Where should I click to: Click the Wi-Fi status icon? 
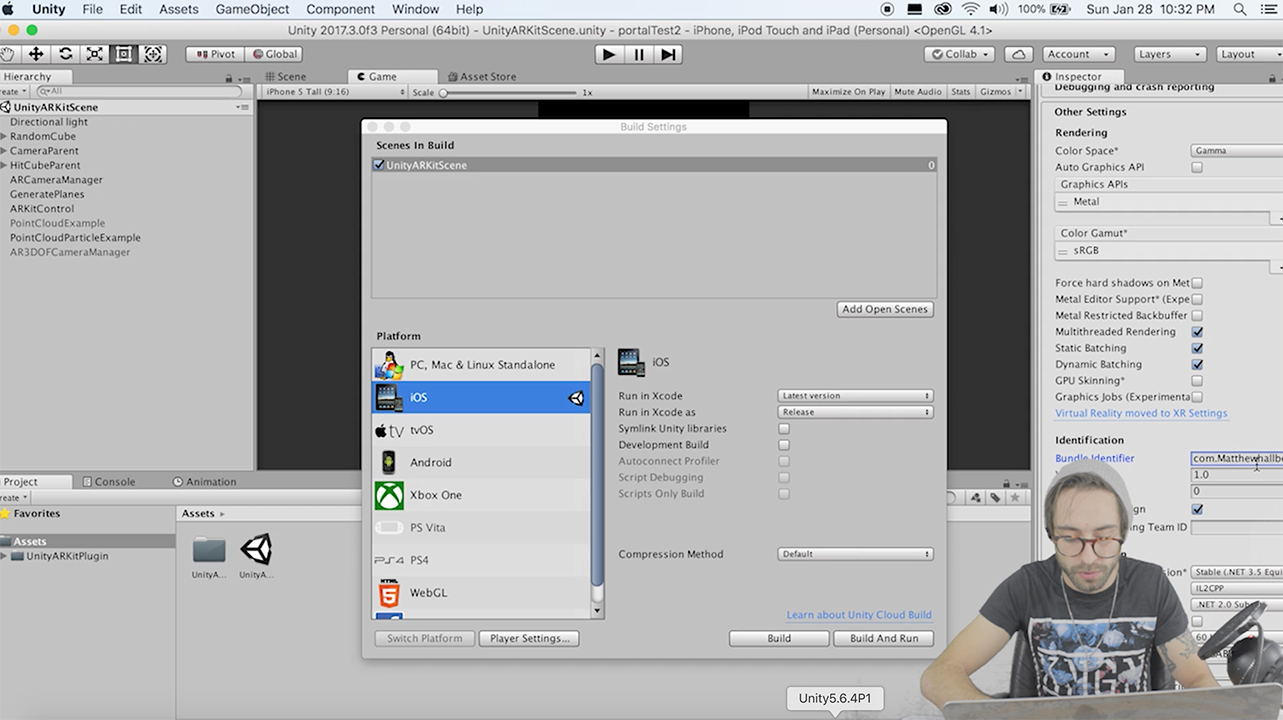click(x=970, y=9)
